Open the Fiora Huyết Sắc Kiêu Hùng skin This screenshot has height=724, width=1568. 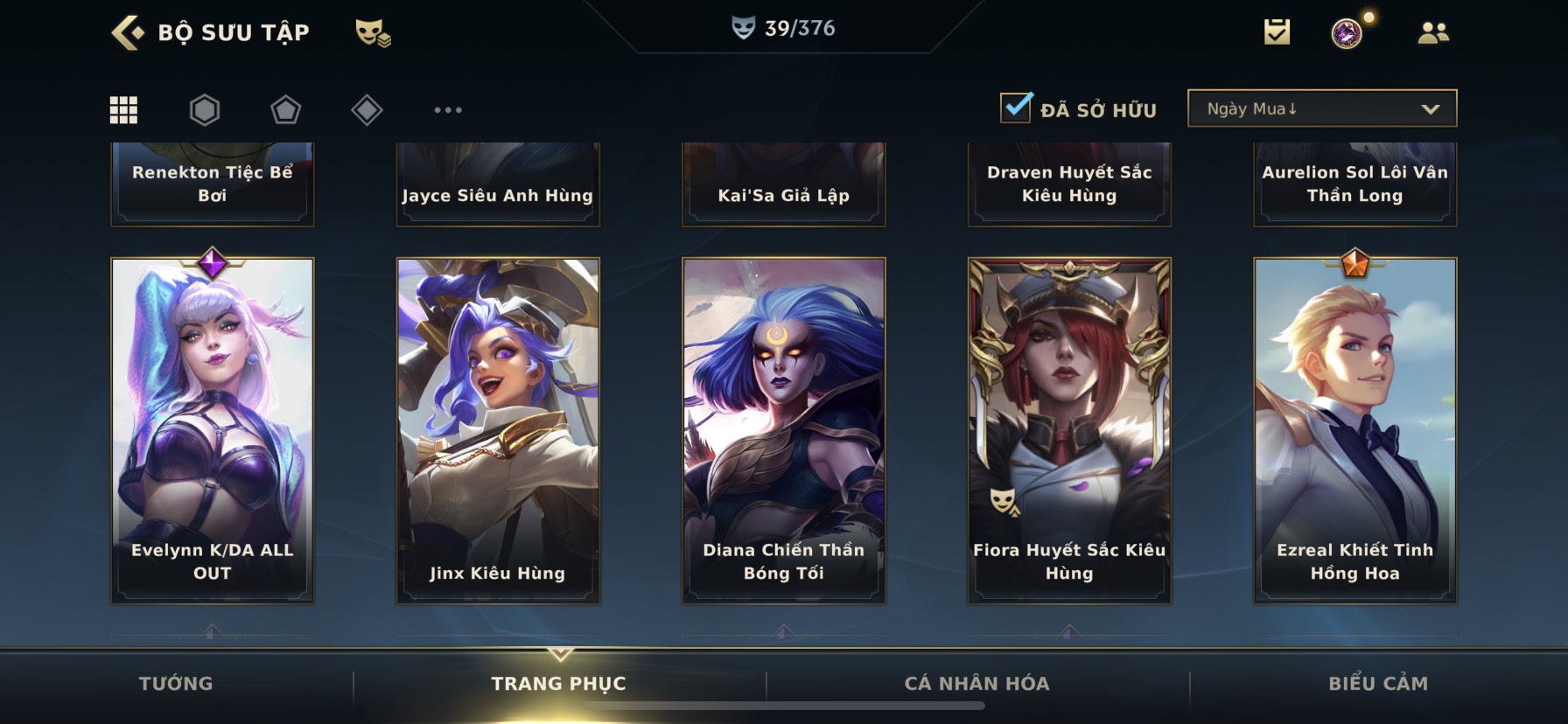point(1069,430)
